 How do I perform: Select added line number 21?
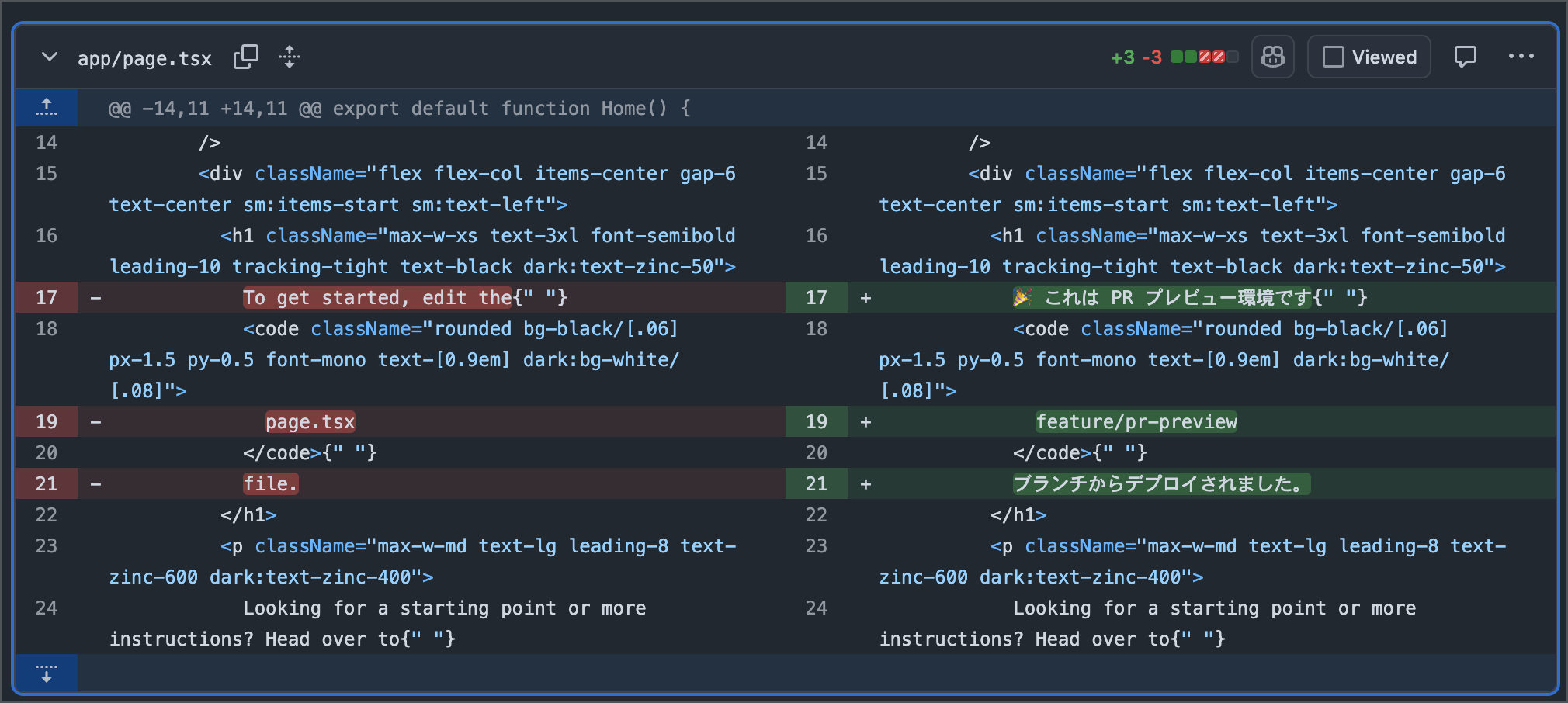(x=817, y=483)
